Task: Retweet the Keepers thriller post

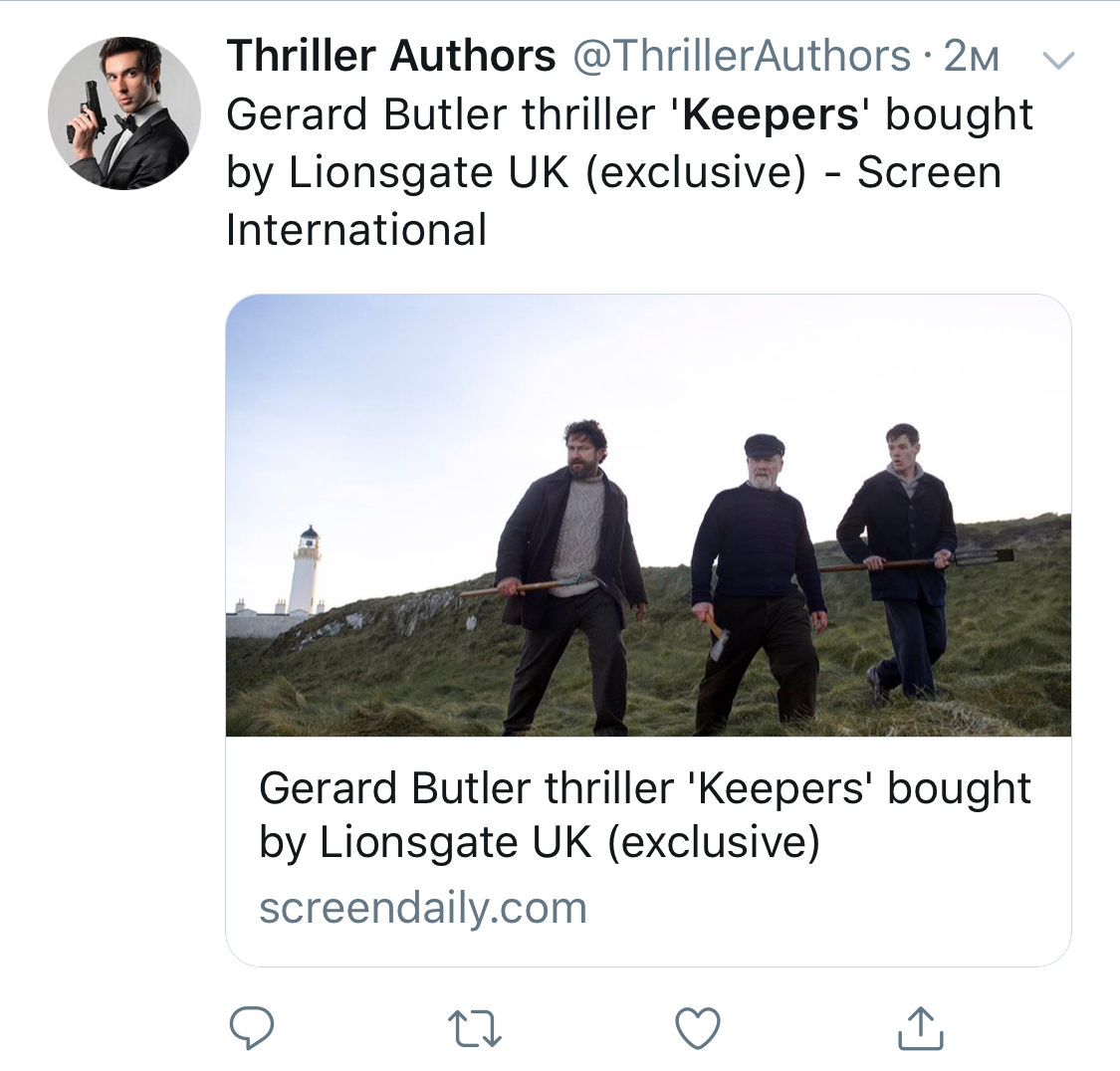Action: (x=474, y=1028)
